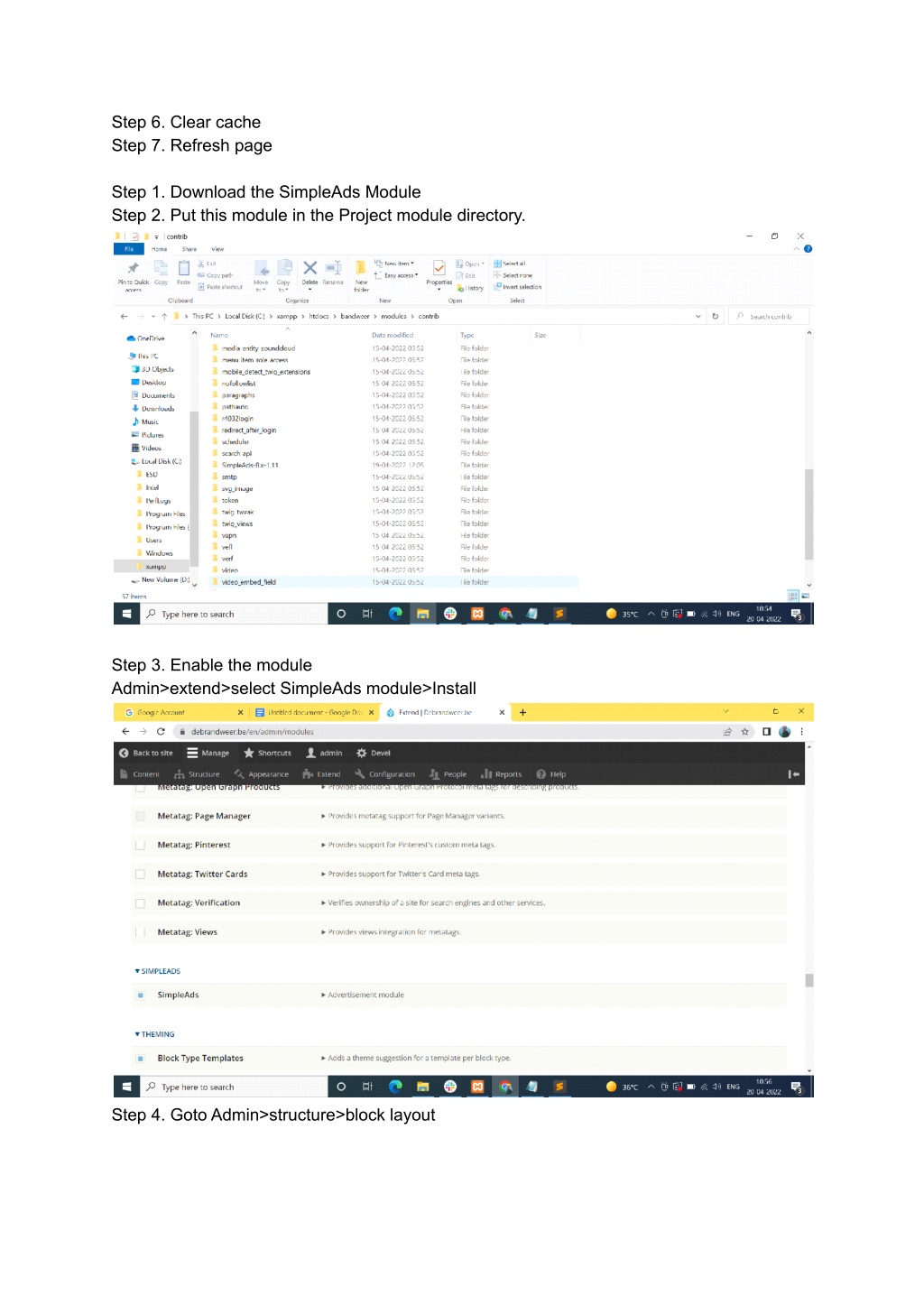924x1305 pixels.
Task: Click the debrandweer.be URL address bar
Action: click(x=447, y=732)
